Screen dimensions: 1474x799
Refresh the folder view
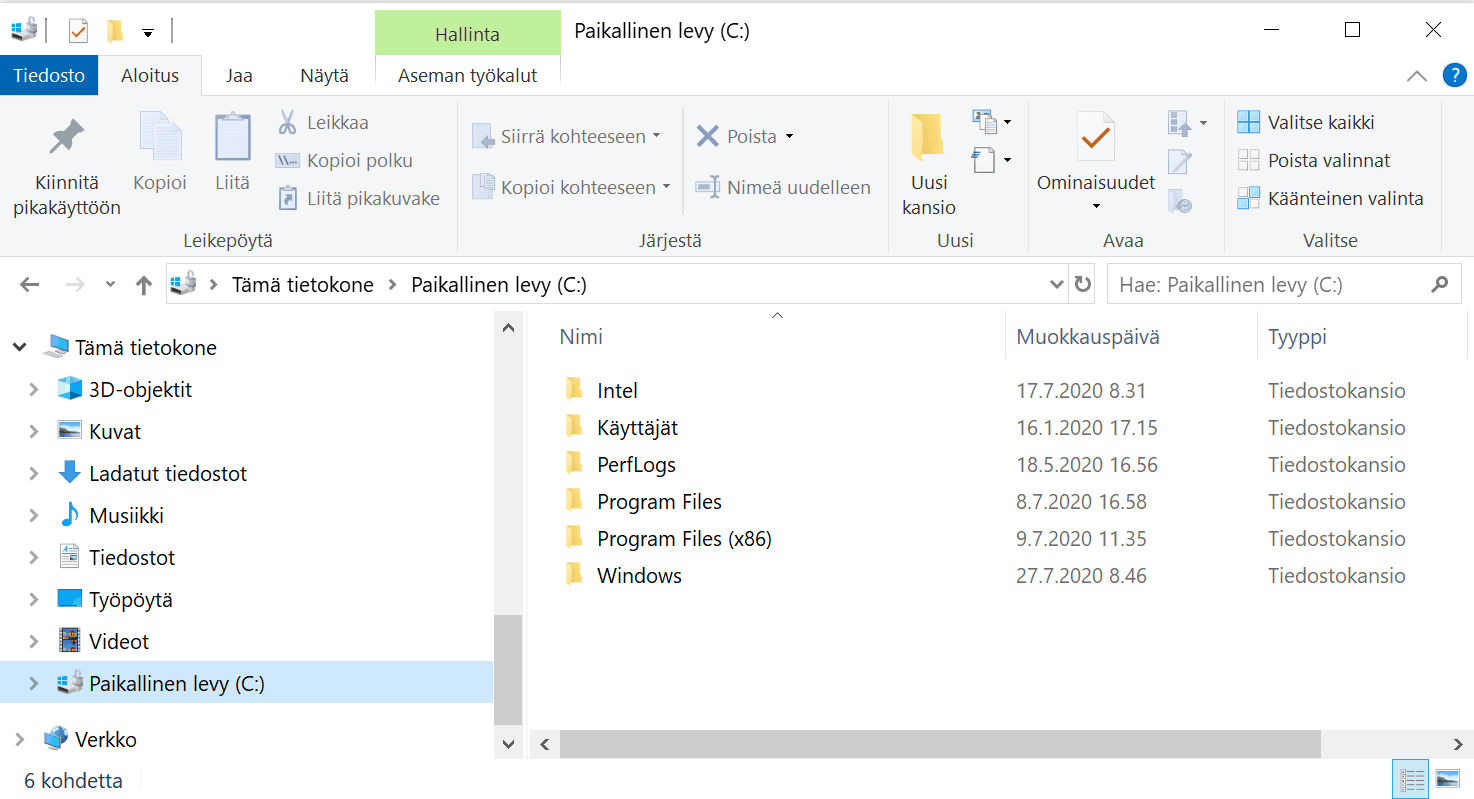point(1082,285)
